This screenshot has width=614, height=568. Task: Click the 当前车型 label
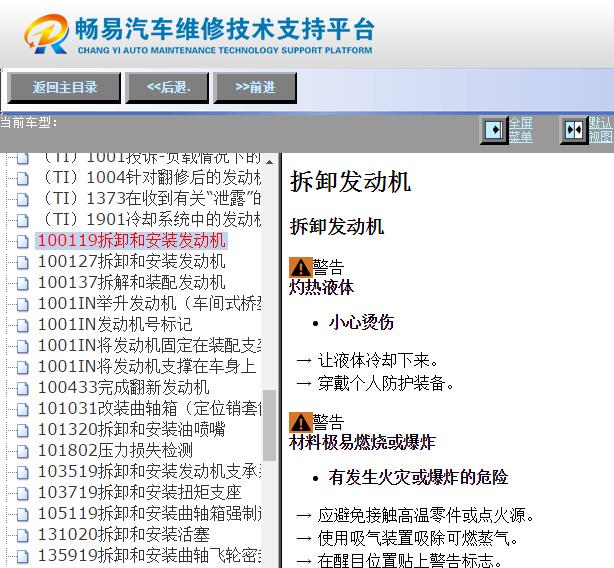(x=29, y=123)
